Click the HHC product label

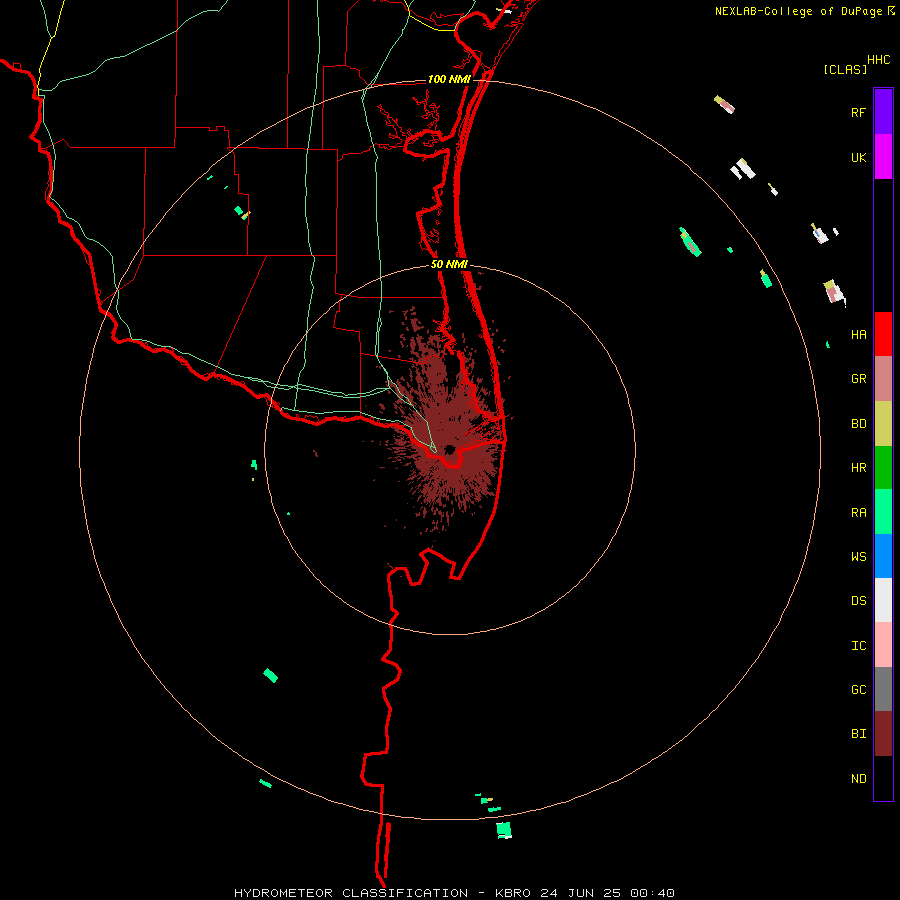click(x=878, y=60)
